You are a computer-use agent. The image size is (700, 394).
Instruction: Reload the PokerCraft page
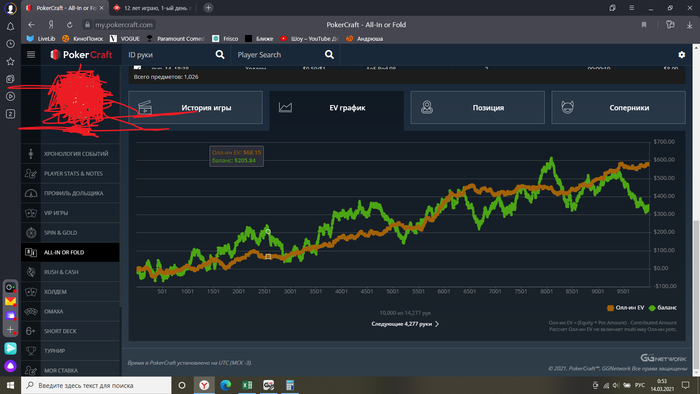tap(70, 25)
